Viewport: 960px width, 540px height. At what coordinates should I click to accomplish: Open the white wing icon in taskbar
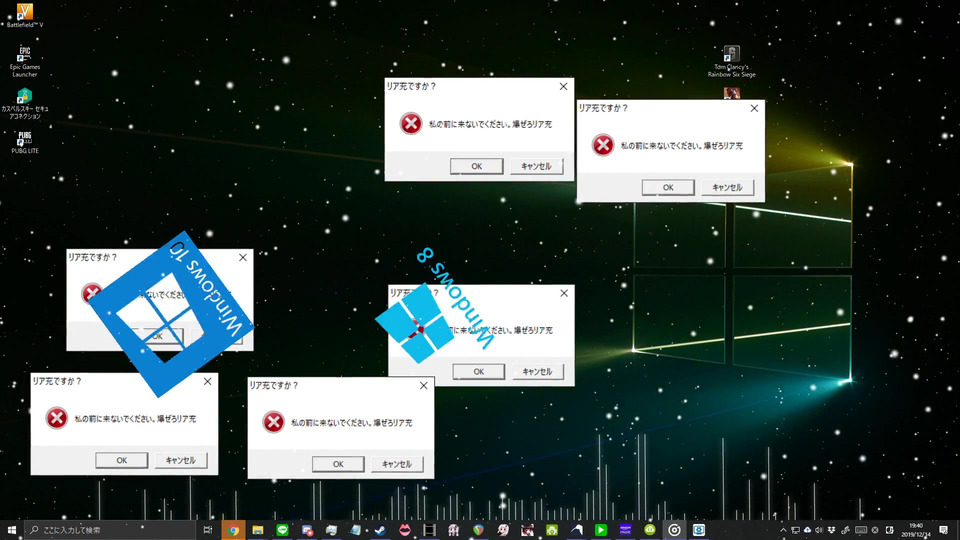click(x=577, y=530)
